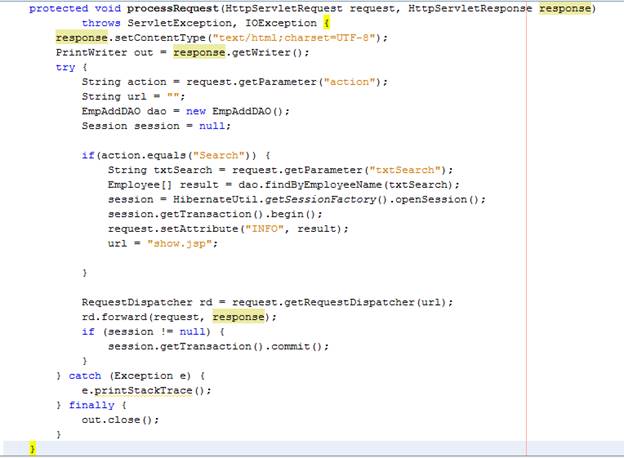Image resolution: width=624 pixels, height=458 pixels.
Task: Click the catch keyword
Action: pos(85,376)
